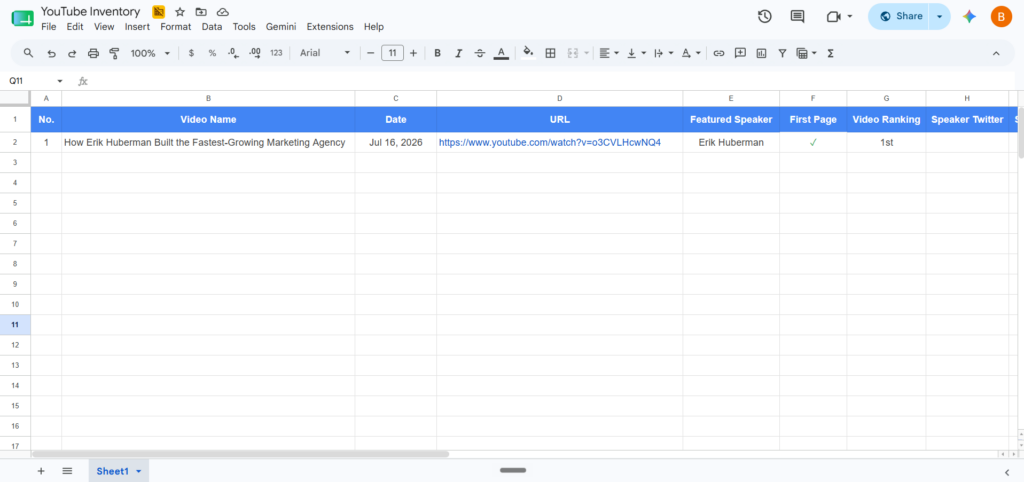Click the borders grid icon
This screenshot has width=1024, height=482.
[551, 54]
